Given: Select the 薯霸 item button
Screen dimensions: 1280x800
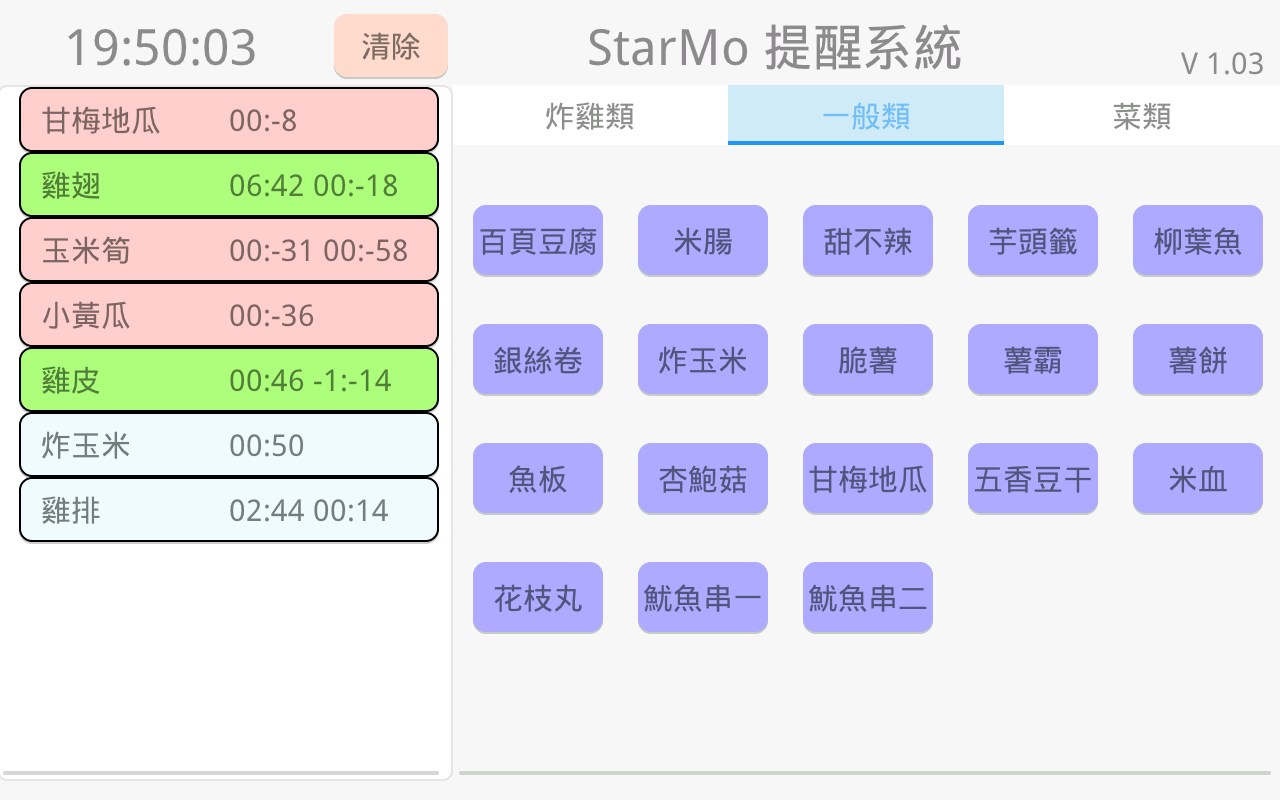Looking at the screenshot, I should coord(1033,359).
